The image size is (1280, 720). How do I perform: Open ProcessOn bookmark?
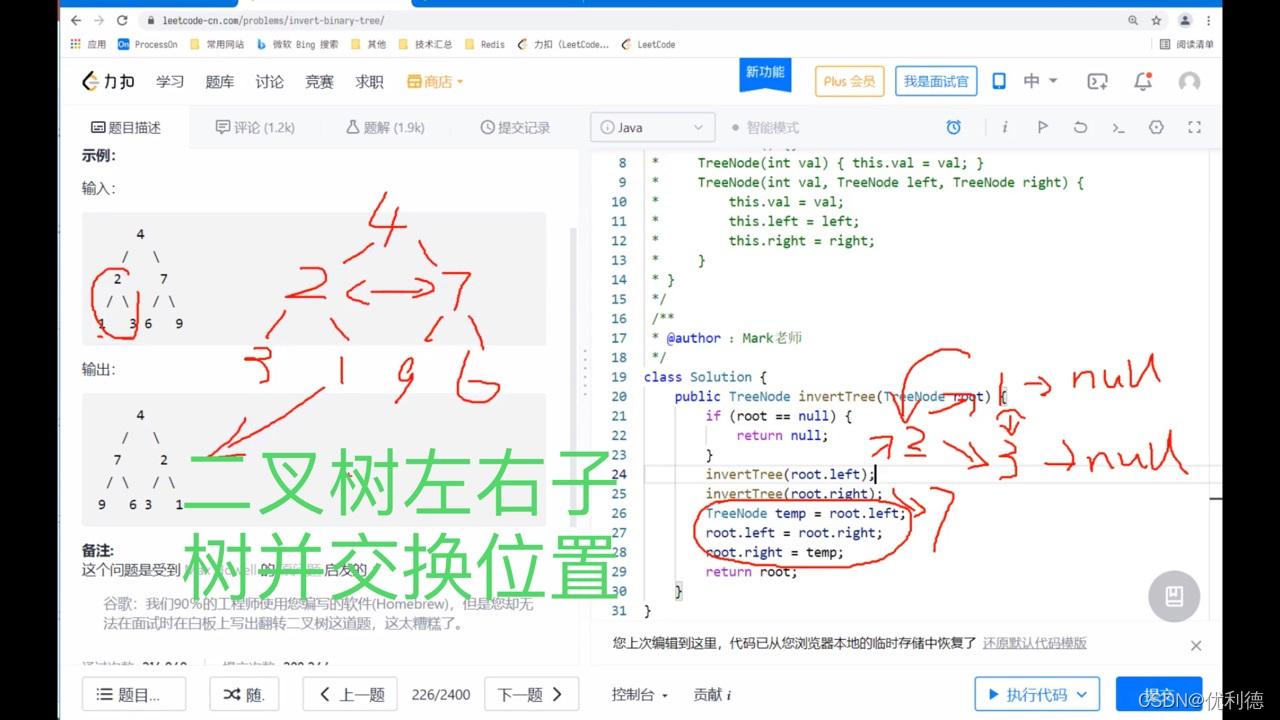147,44
